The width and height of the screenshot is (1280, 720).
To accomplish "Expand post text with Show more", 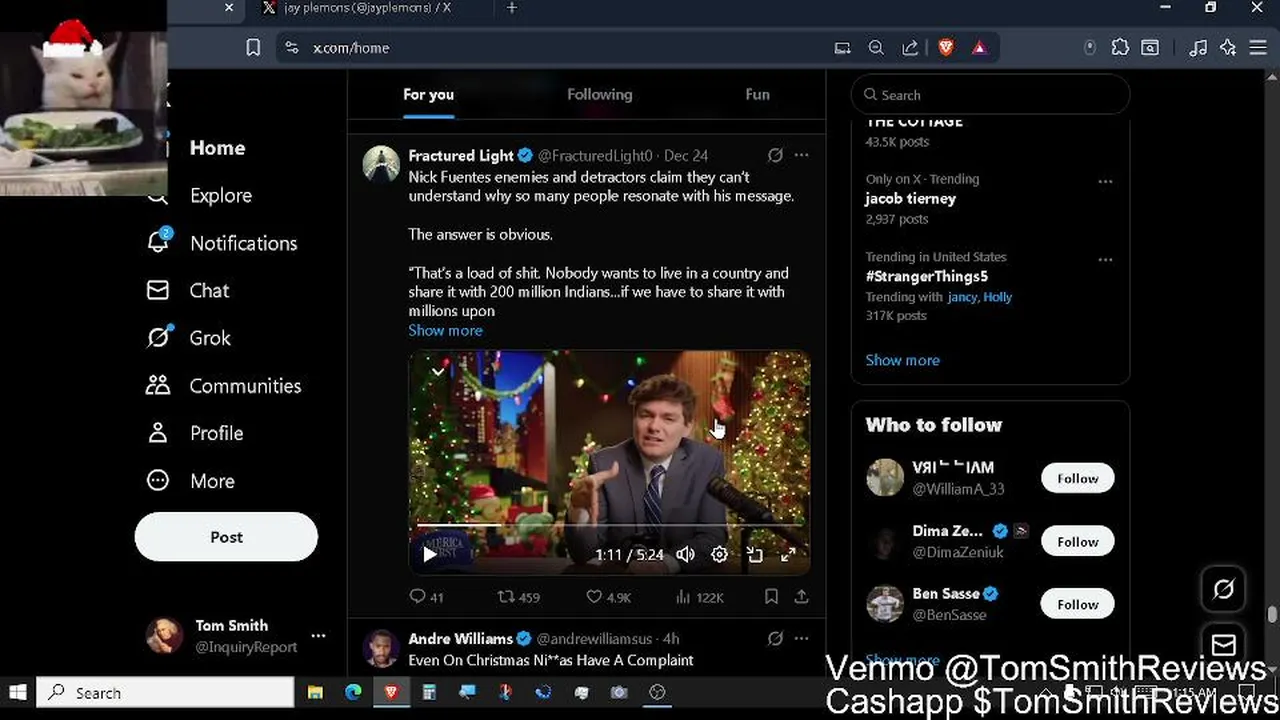I will coord(445,330).
